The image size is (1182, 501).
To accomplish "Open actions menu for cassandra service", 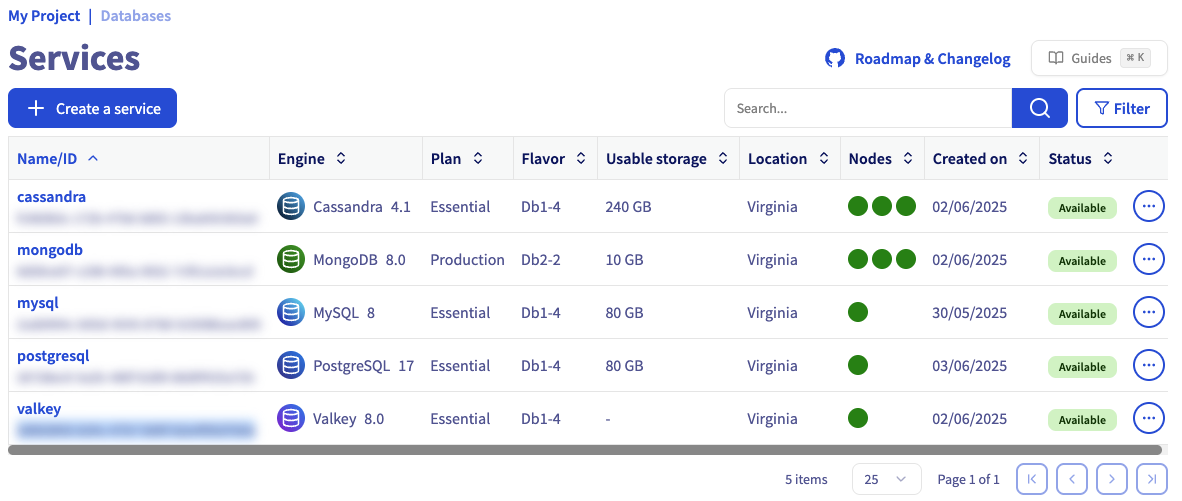I will pos(1148,206).
